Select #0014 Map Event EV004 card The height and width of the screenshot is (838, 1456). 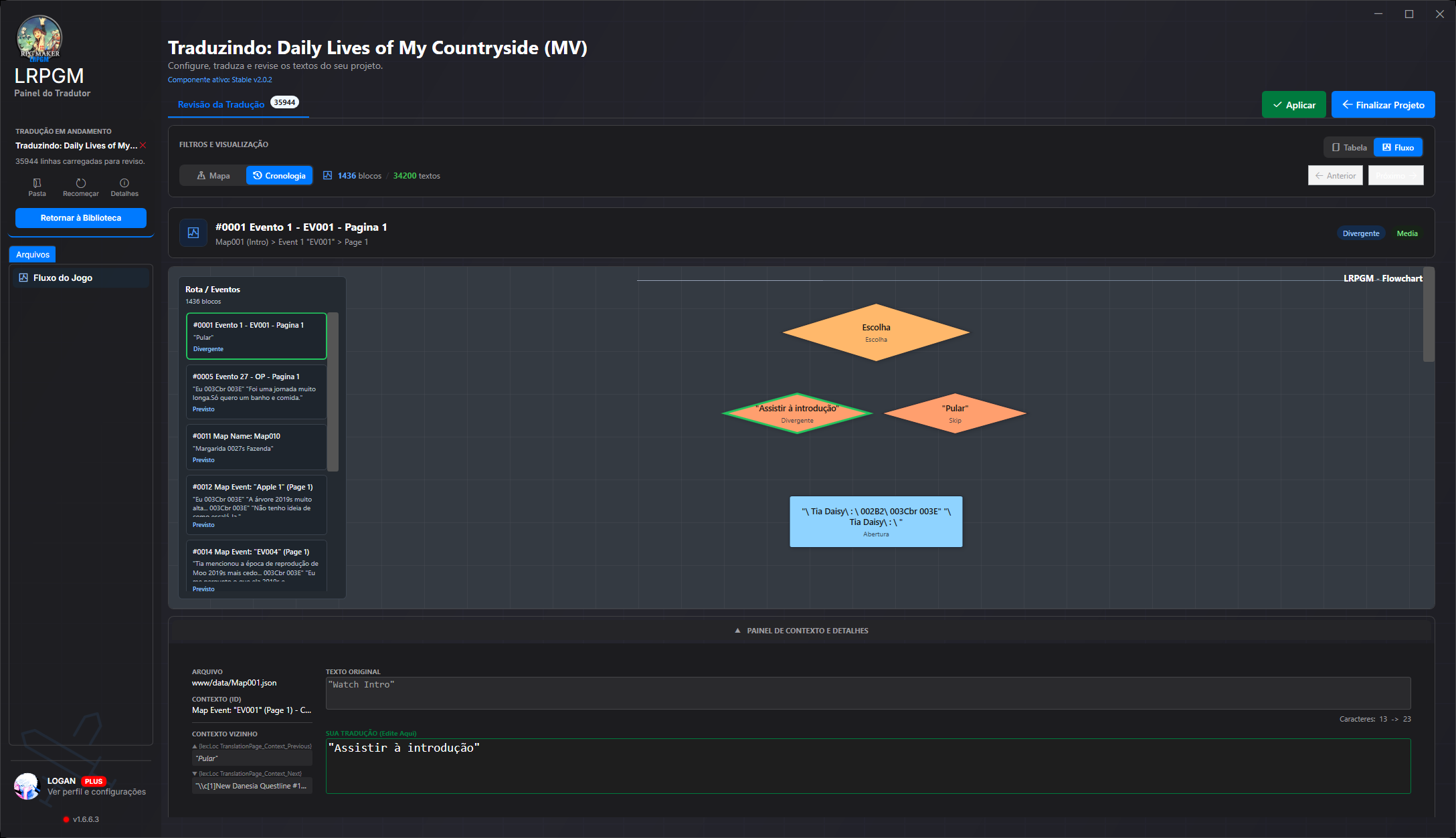tap(256, 567)
